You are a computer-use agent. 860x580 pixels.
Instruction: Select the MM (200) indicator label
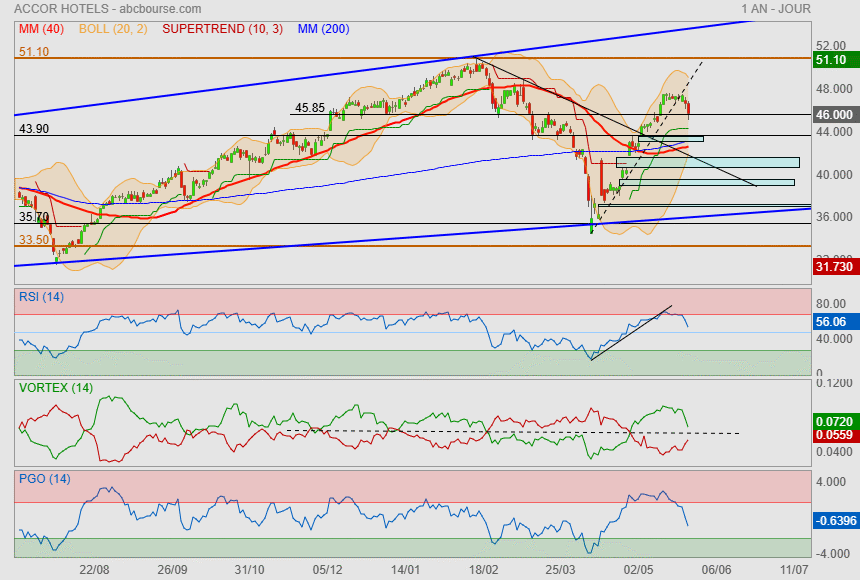324,29
